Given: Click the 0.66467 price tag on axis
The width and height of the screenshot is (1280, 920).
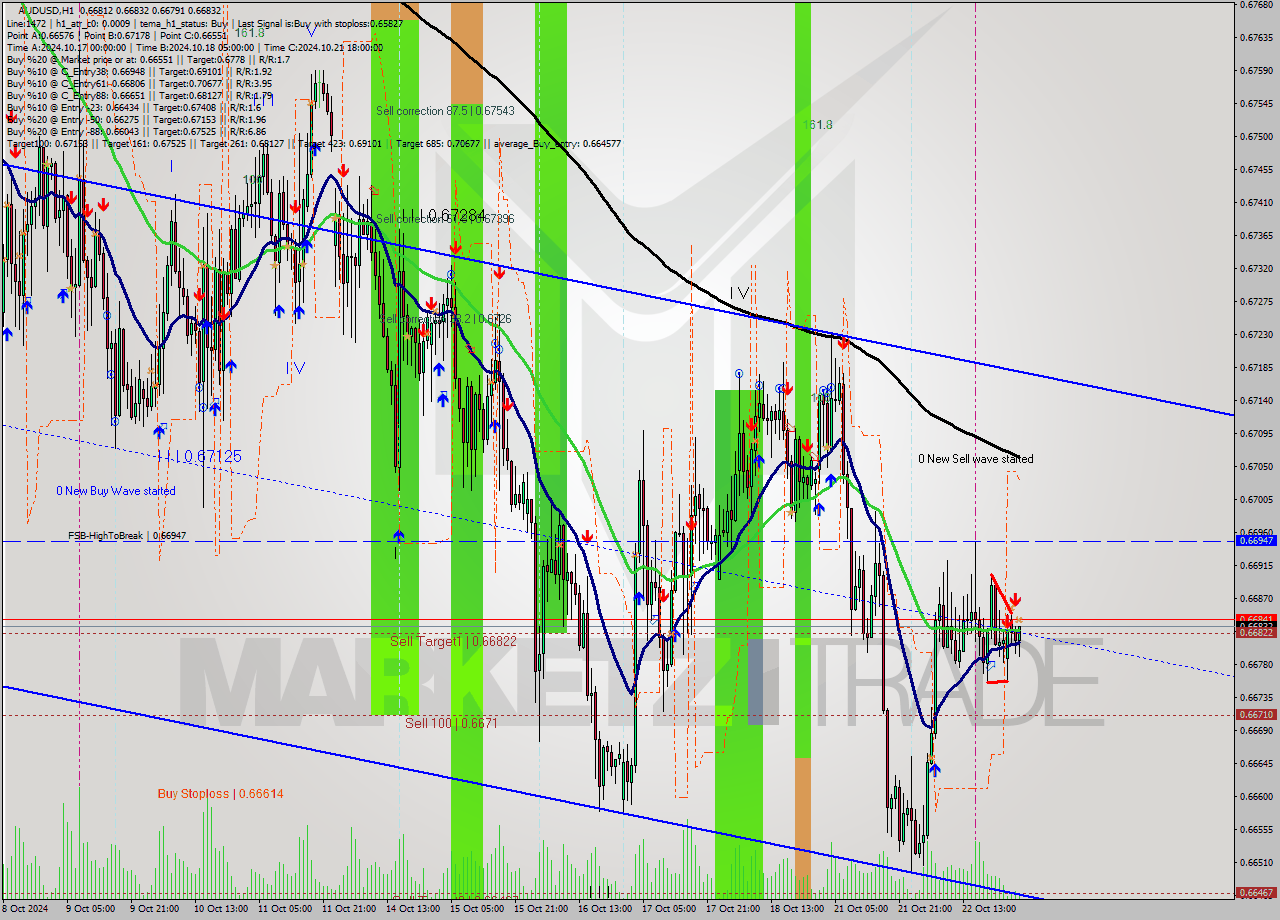Looking at the screenshot, I should pos(1256,892).
